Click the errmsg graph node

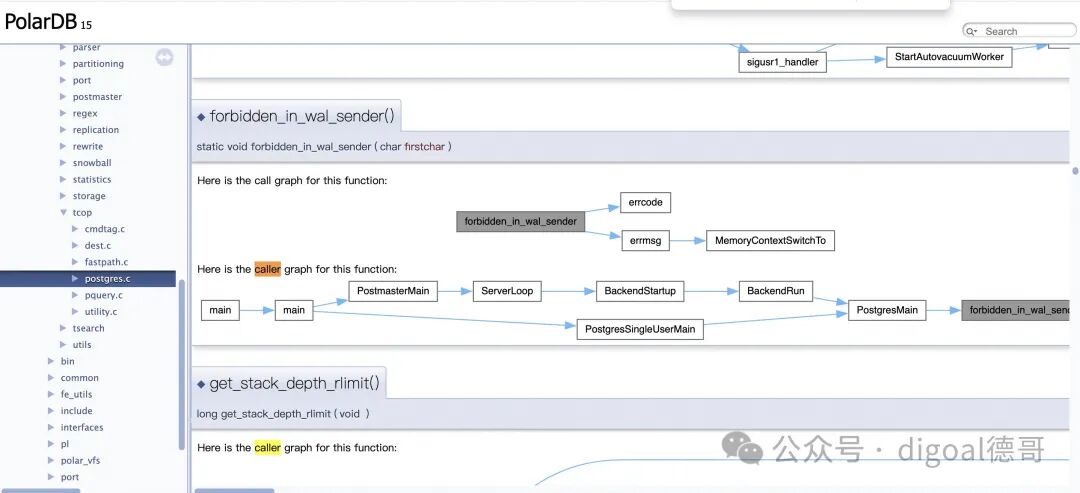coord(645,240)
